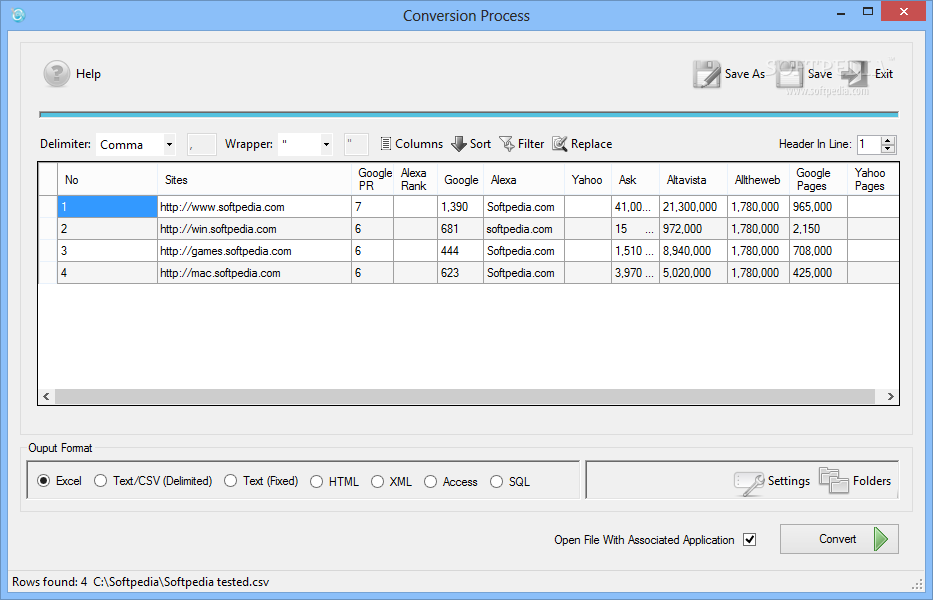The height and width of the screenshot is (600, 933).
Task: Click the row selector for row 3
Action: (48, 251)
